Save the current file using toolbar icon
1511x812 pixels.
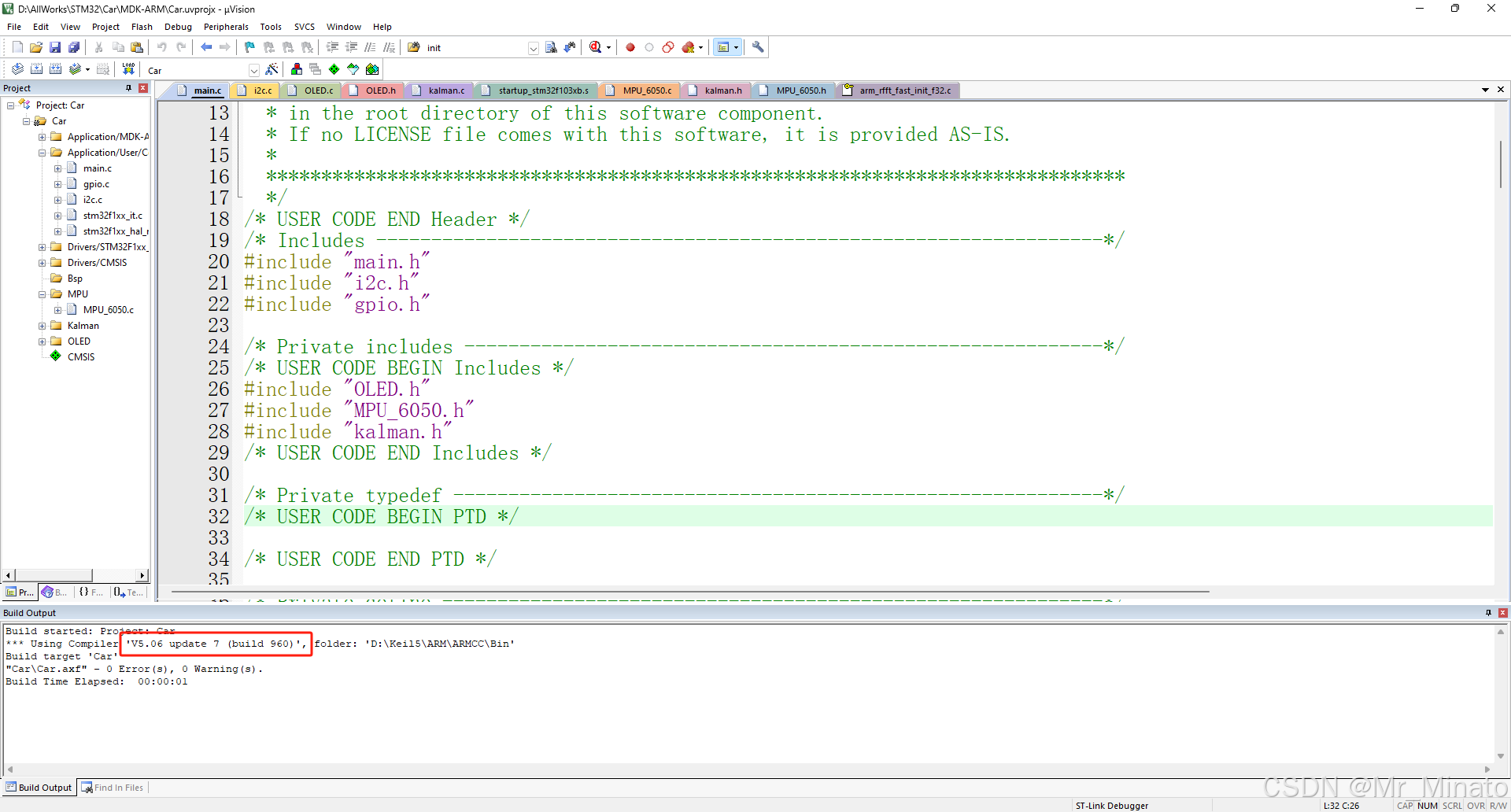pos(55,47)
